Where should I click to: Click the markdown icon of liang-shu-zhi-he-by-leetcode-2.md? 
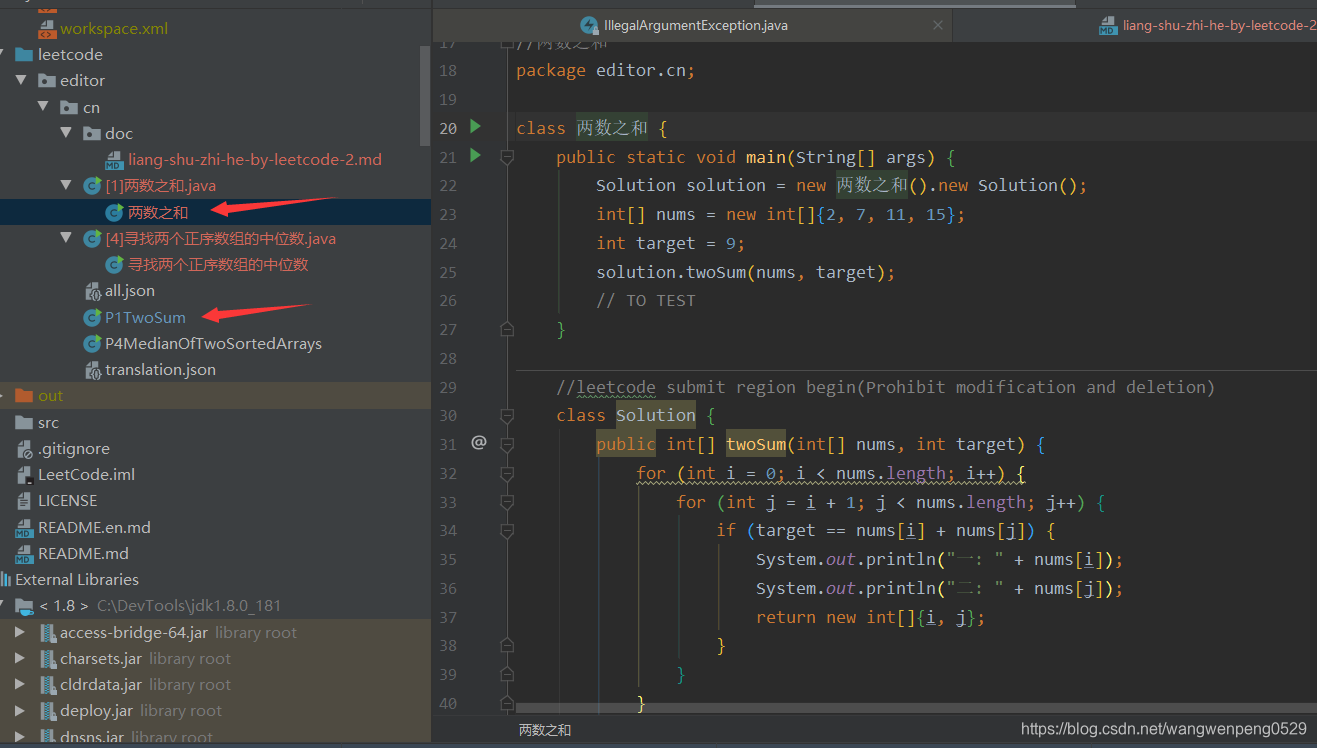tap(114, 159)
